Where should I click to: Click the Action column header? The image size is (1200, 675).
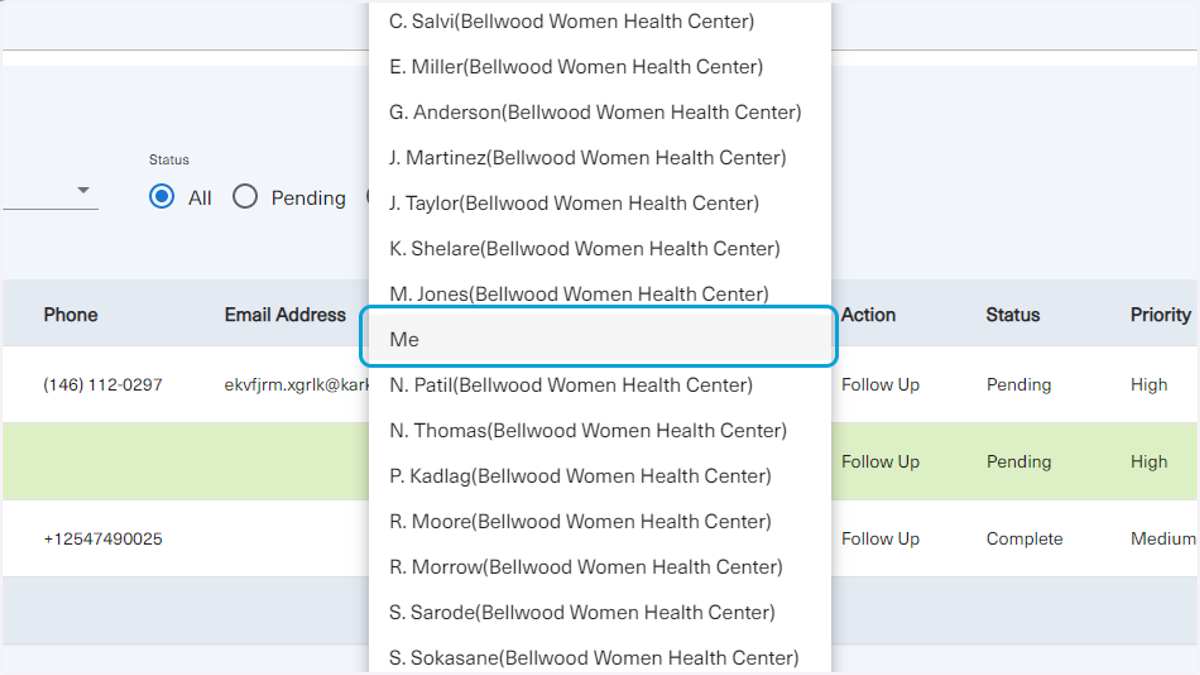tap(868, 315)
